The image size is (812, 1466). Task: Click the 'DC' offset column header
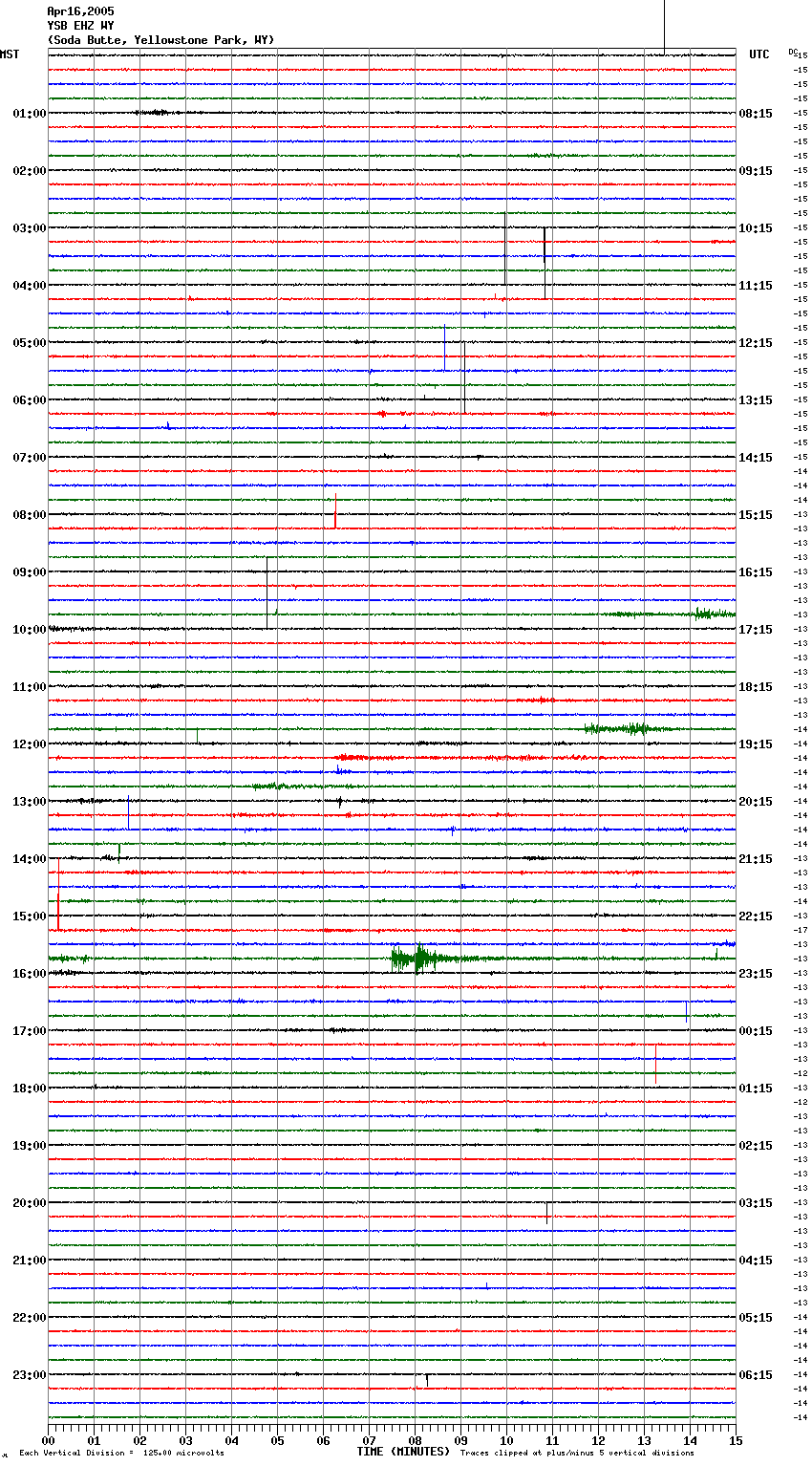tap(793, 52)
